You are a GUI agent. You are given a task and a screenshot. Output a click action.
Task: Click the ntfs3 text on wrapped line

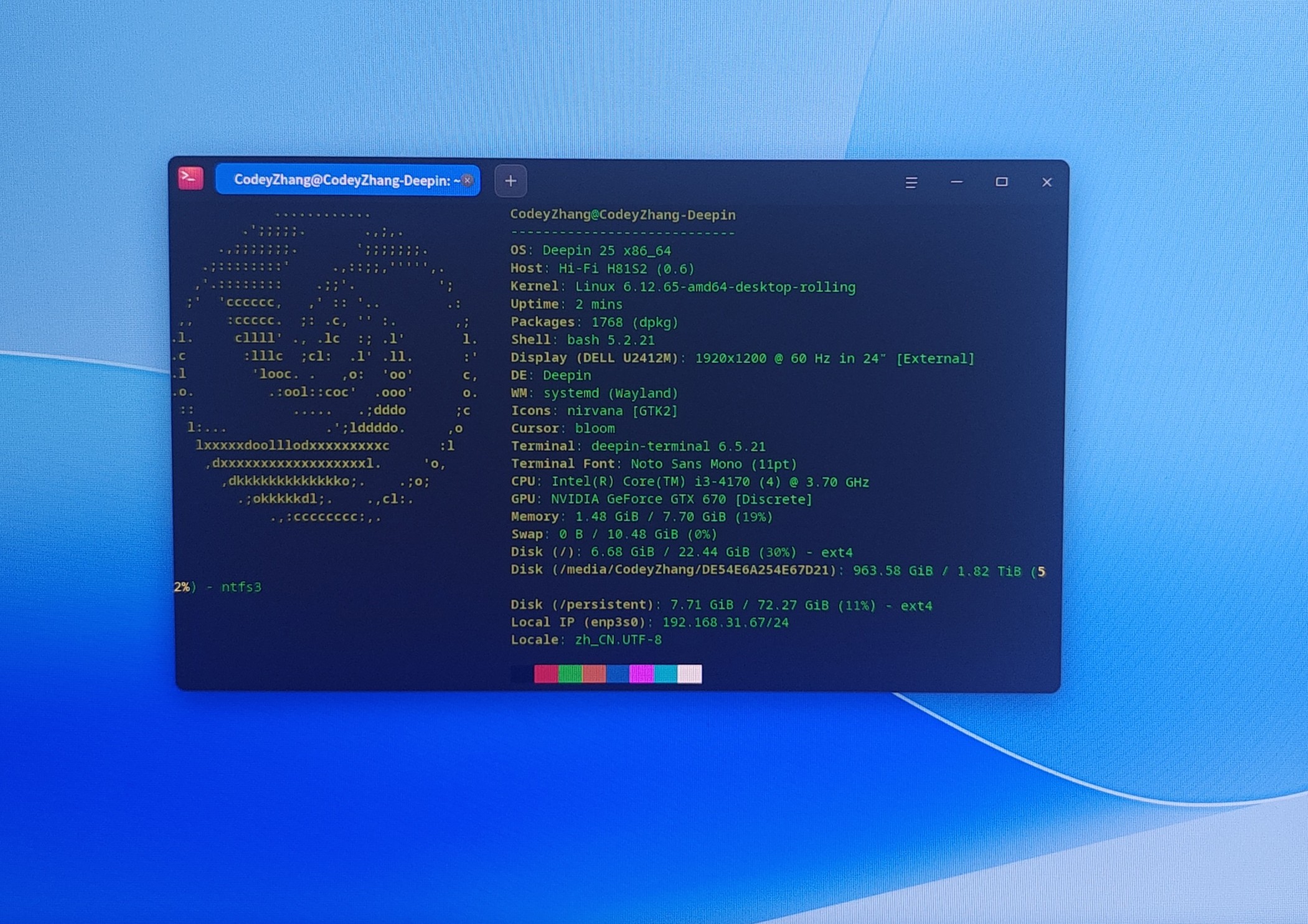click(x=242, y=587)
